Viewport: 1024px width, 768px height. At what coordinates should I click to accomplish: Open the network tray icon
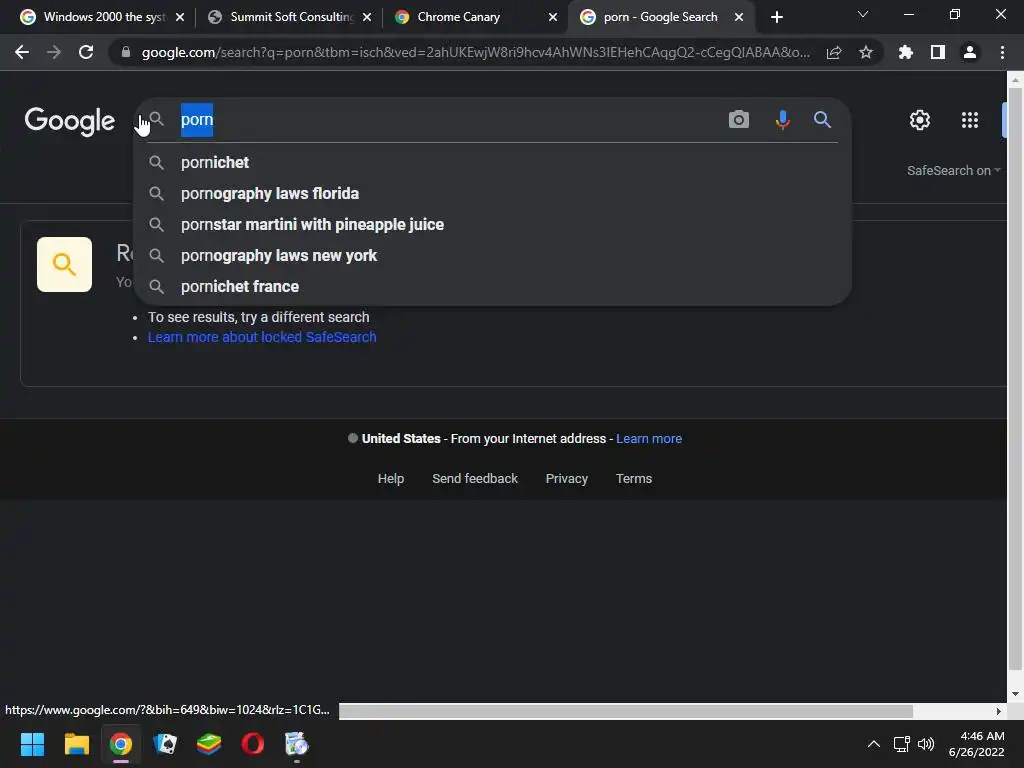[901, 744]
